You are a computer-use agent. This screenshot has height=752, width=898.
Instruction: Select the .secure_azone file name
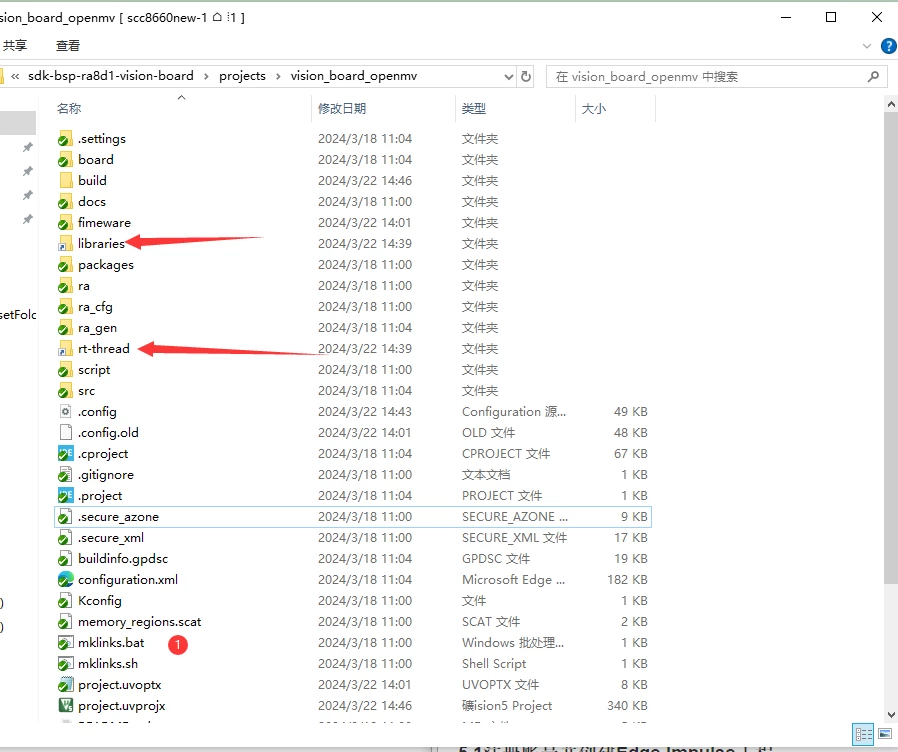(x=119, y=517)
